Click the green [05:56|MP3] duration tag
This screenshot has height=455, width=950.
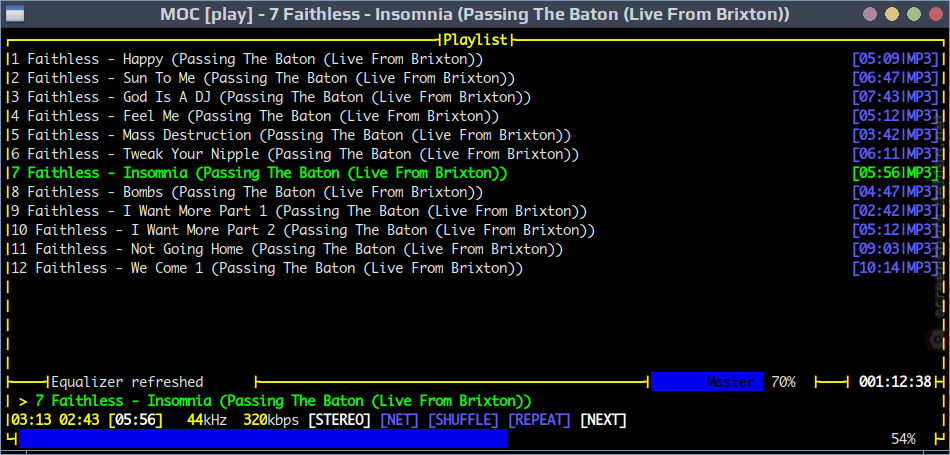(x=895, y=173)
